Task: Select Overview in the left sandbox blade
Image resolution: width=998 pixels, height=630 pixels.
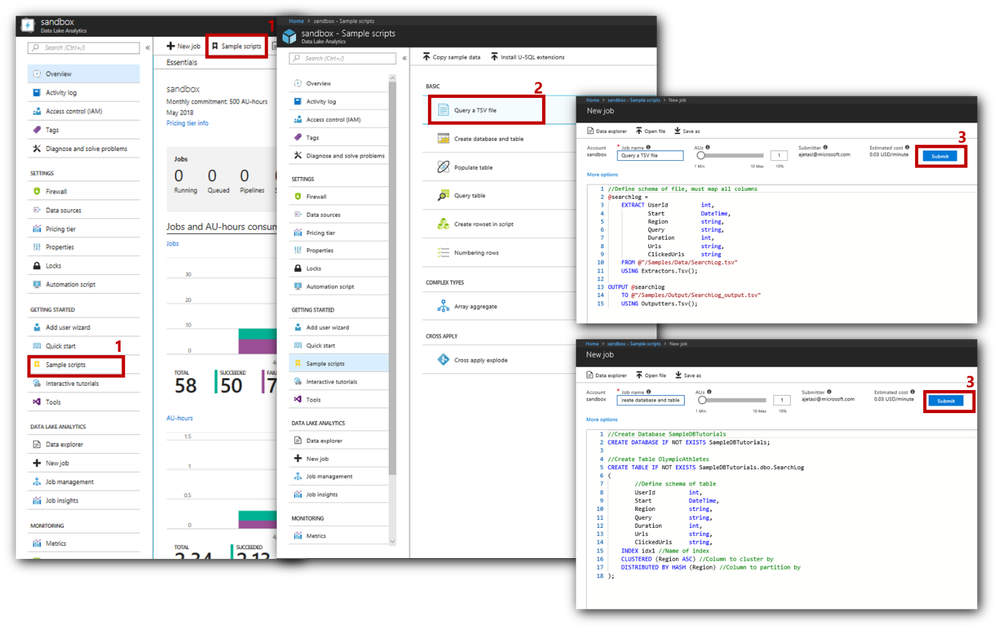Action: coord(83,74)
